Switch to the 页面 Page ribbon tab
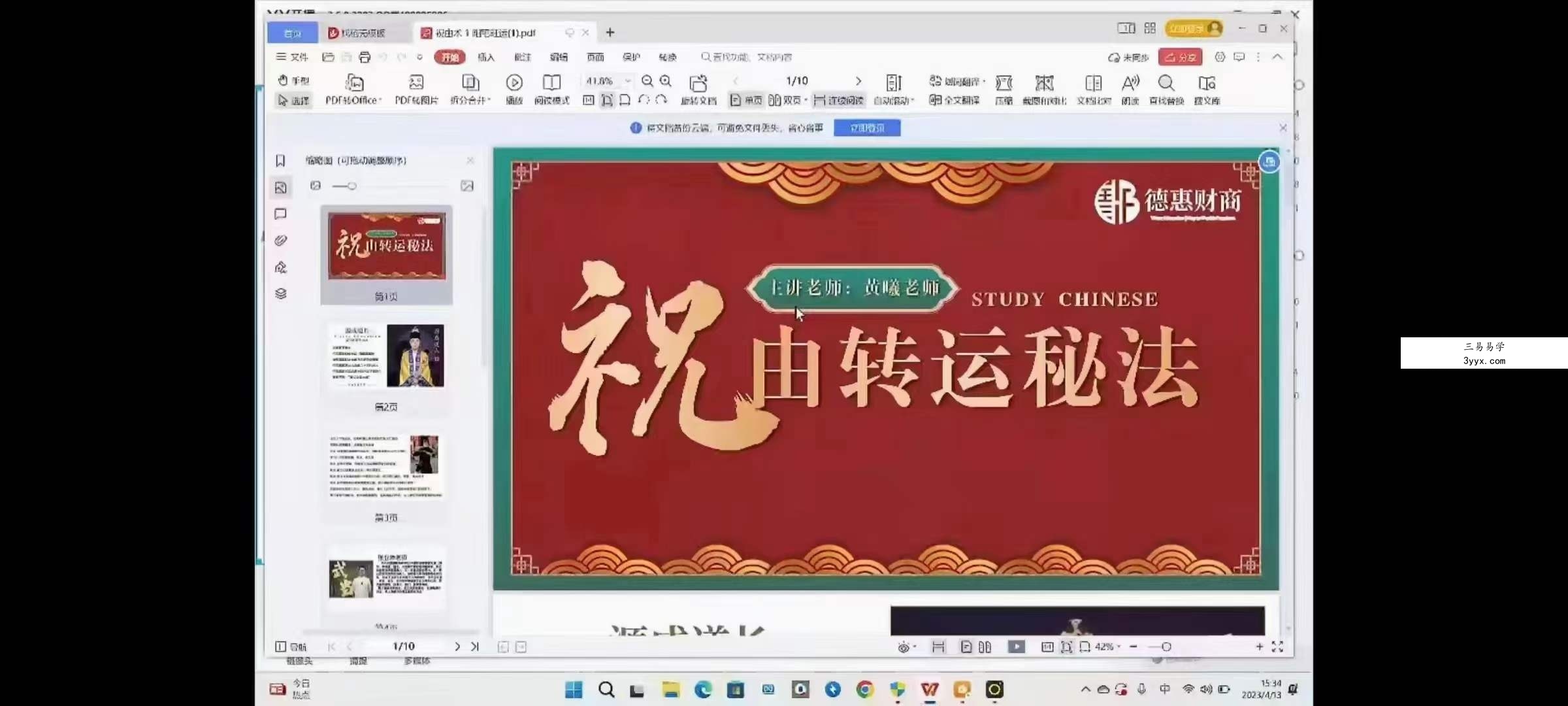Image resolution: width=1568 pixels, height=706 pixels. [x=595, y=57]
